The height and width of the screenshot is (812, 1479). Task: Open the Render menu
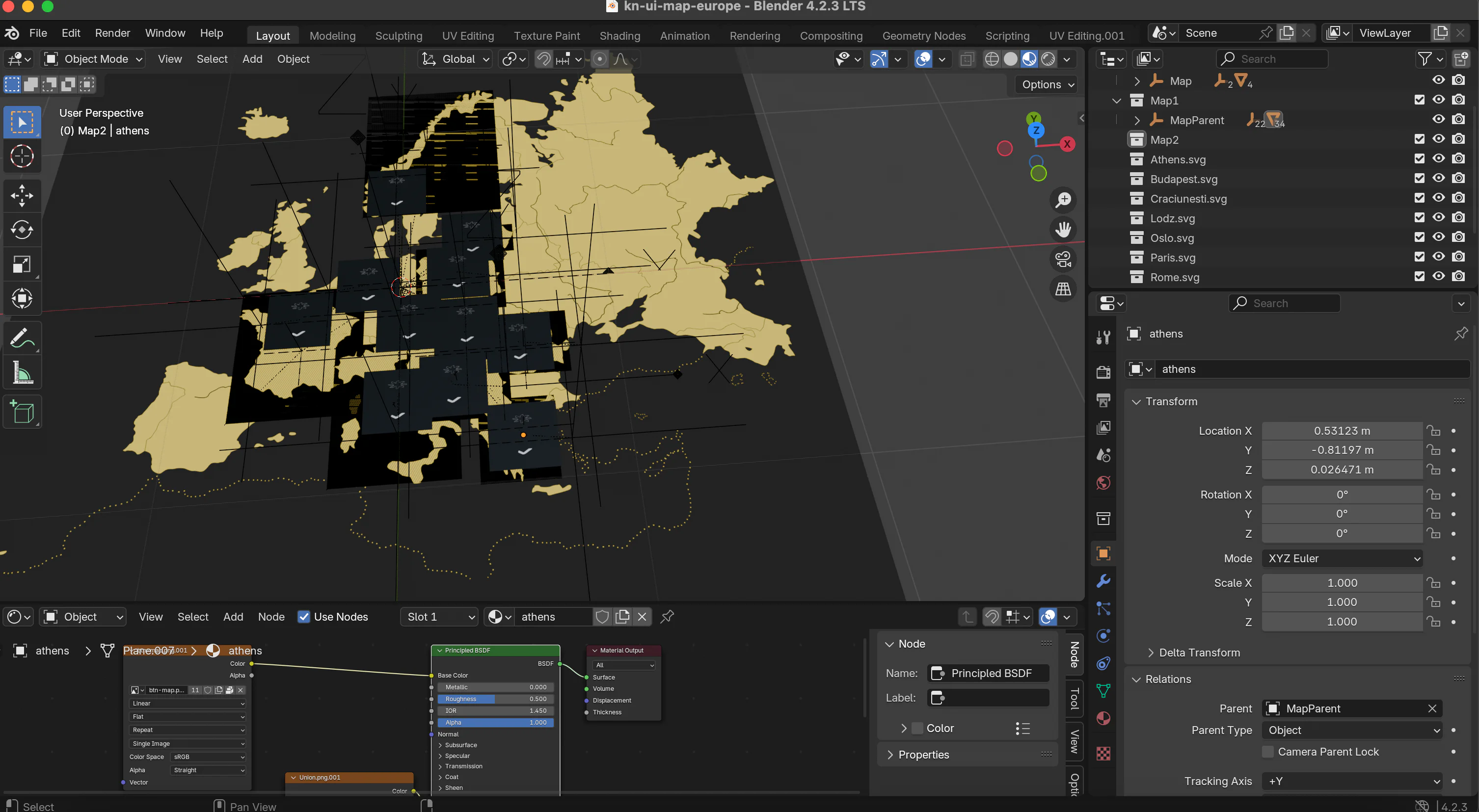[112, 33]
